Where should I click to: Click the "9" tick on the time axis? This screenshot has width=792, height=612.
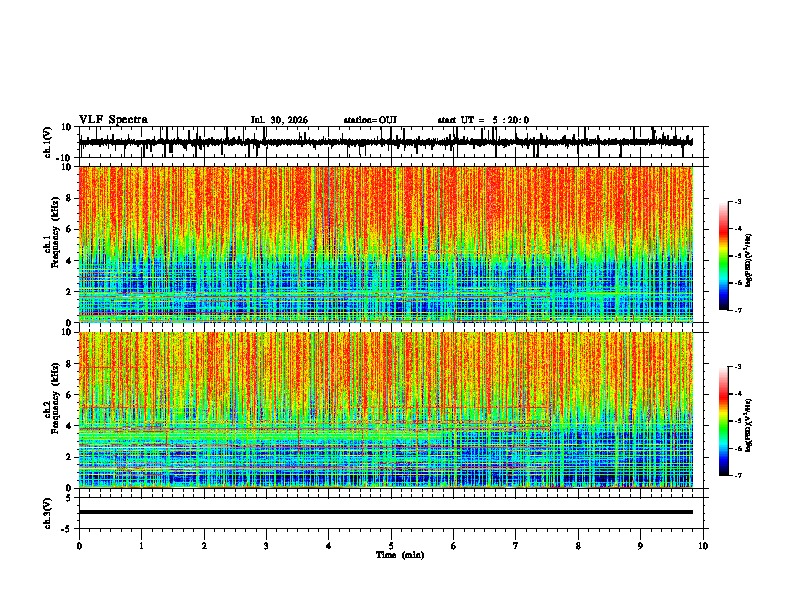point(640,546)
